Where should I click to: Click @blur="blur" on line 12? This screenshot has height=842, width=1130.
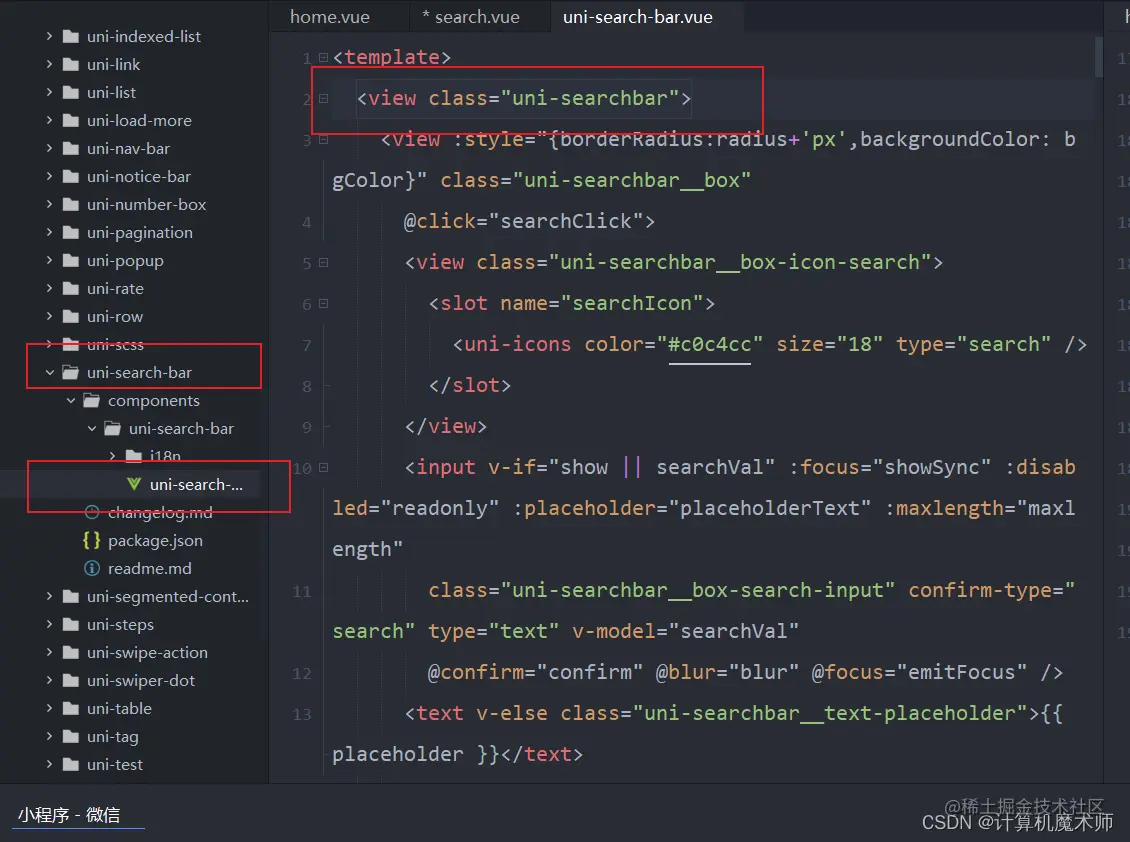(727, 673)
